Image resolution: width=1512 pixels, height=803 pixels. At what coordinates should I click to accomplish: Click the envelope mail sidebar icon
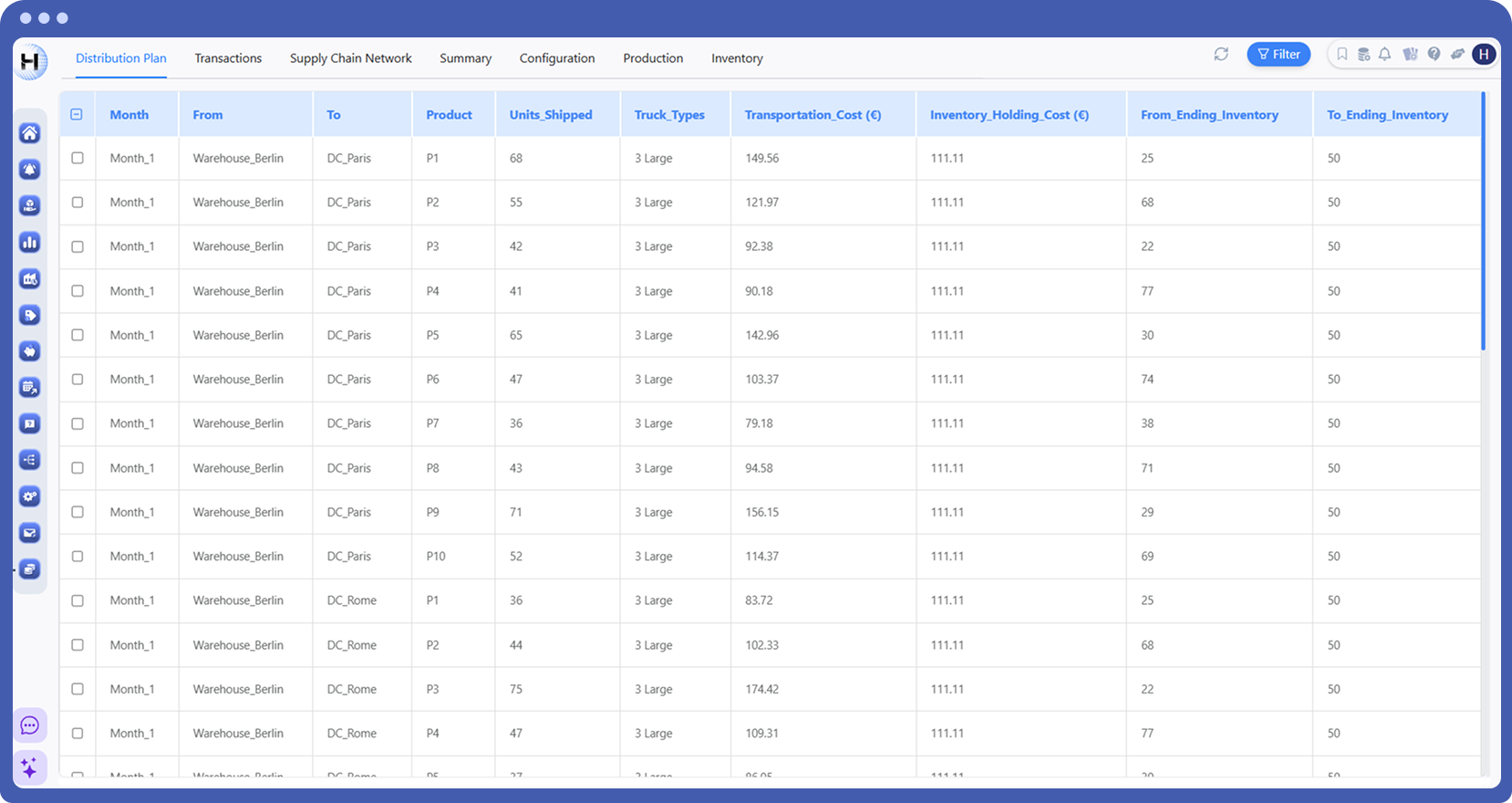[x=30, y=533]
